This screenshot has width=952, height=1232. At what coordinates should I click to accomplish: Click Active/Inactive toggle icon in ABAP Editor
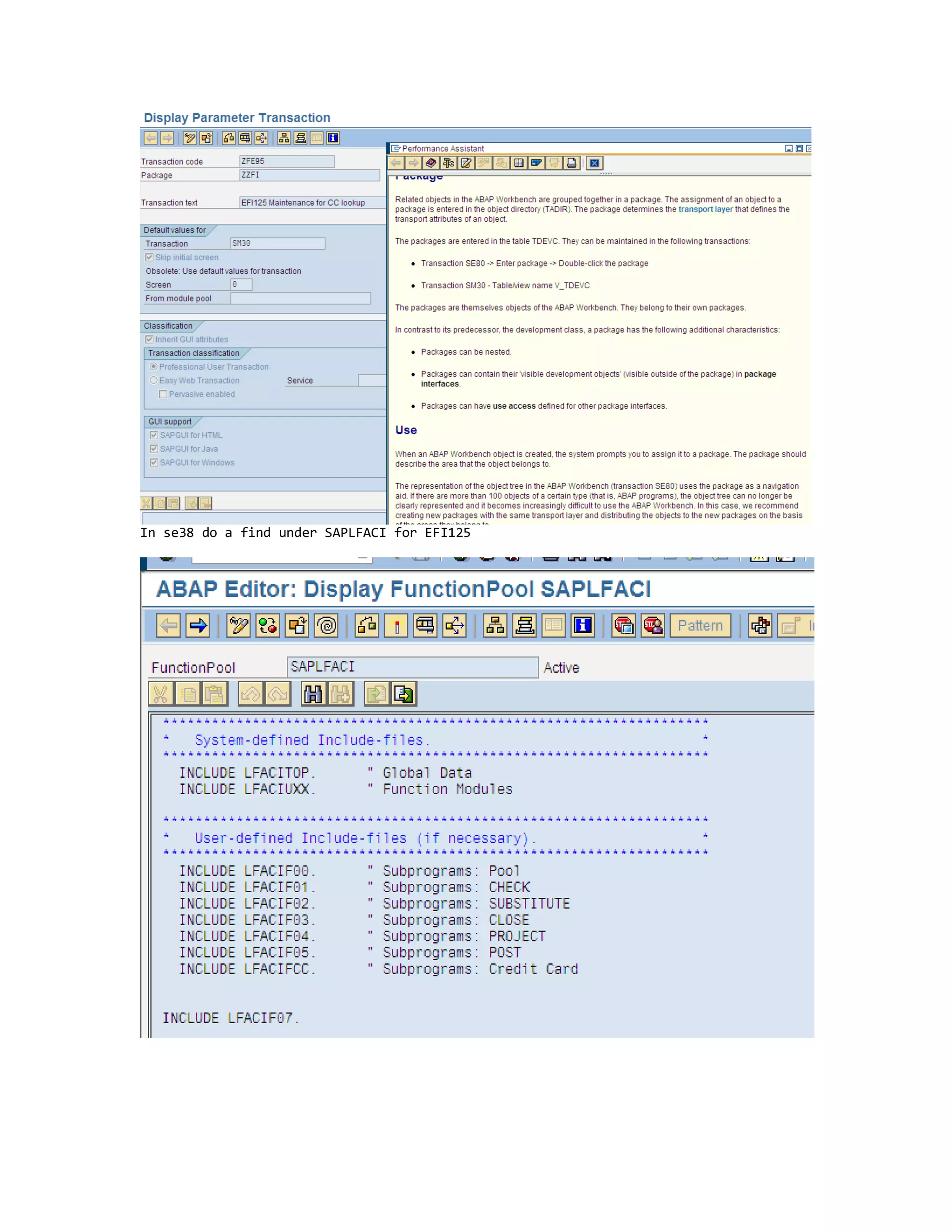coord(268,626)
